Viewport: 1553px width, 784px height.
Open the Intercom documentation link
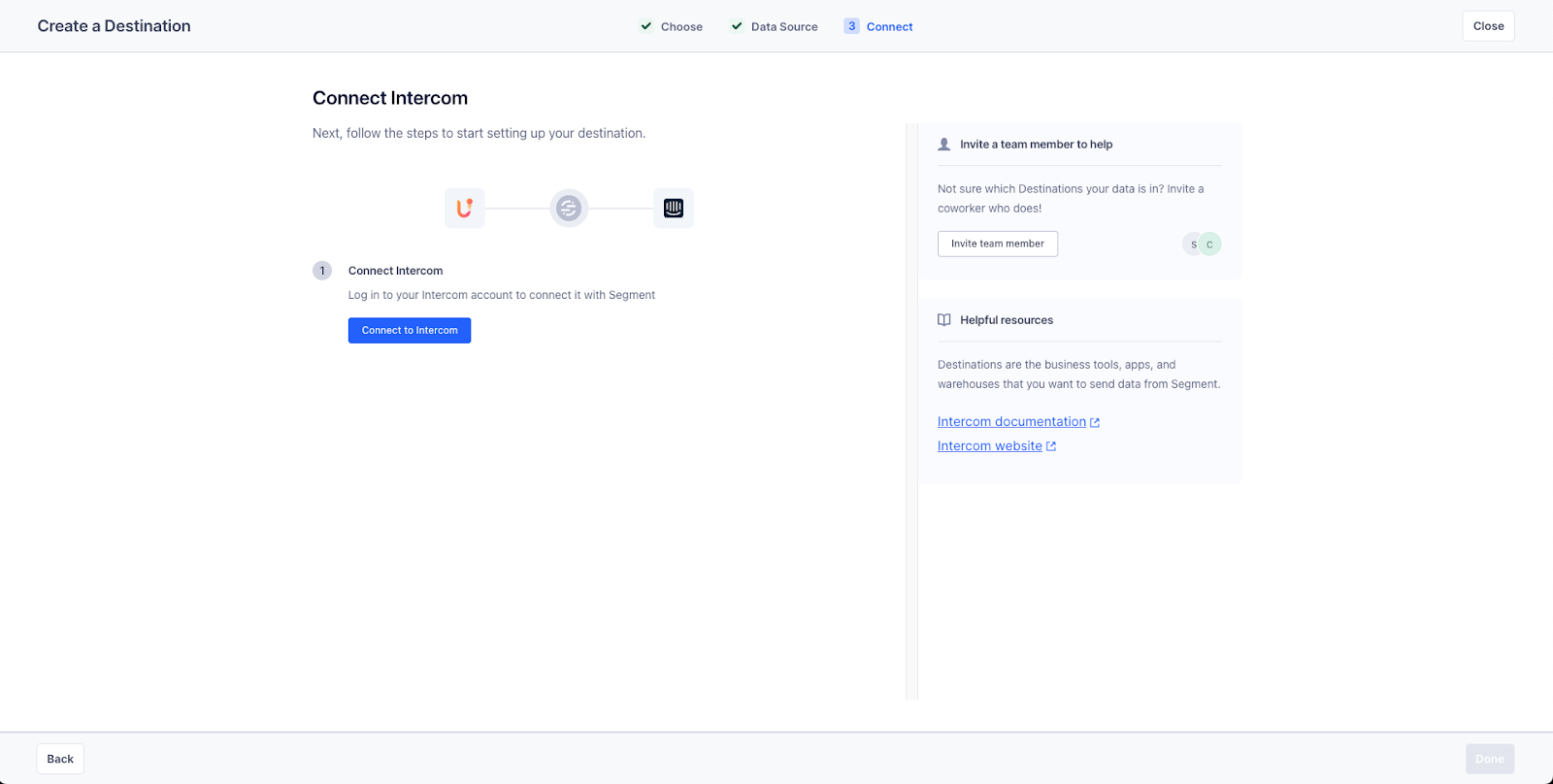(1011, 422)
